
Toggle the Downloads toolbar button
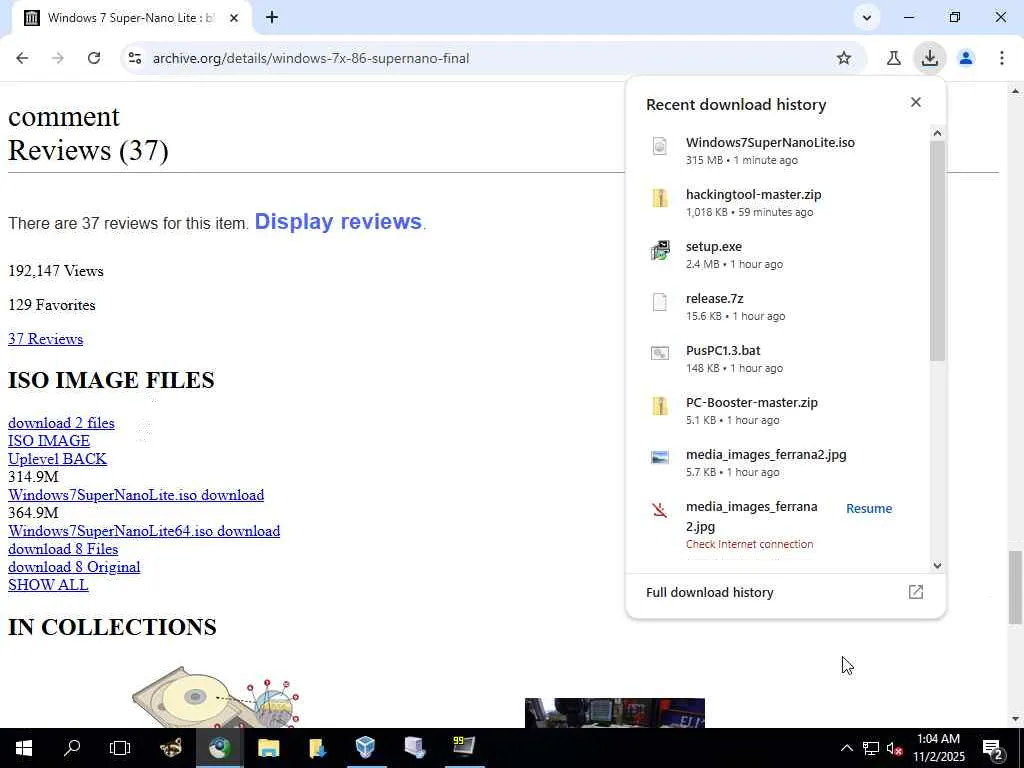(929, 58)
